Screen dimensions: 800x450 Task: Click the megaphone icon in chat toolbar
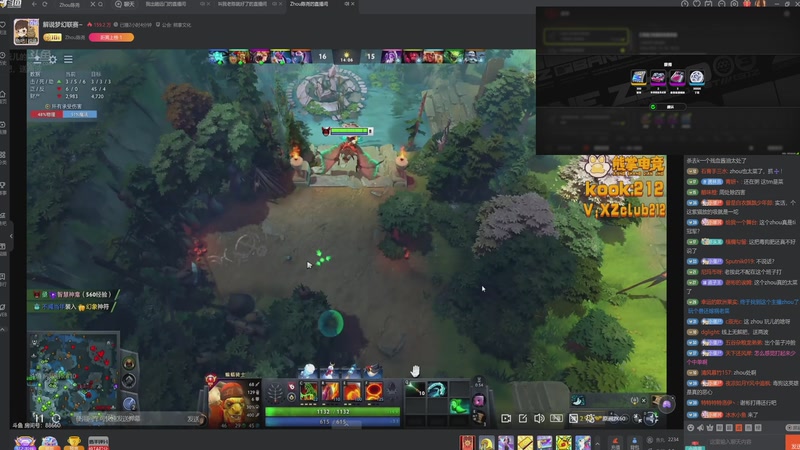click(x=701, y=428)
